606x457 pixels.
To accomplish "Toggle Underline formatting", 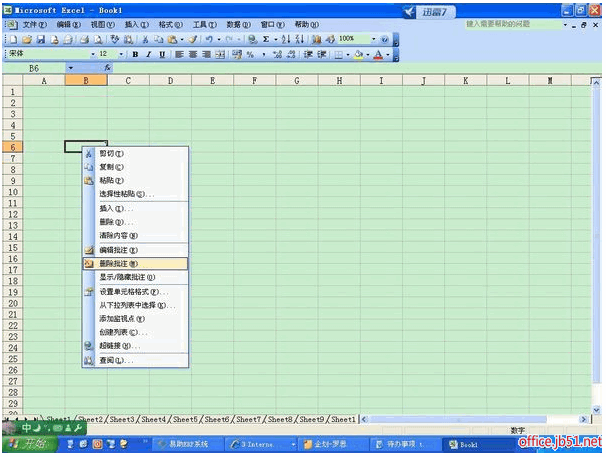I will click(x=162, y=55).
